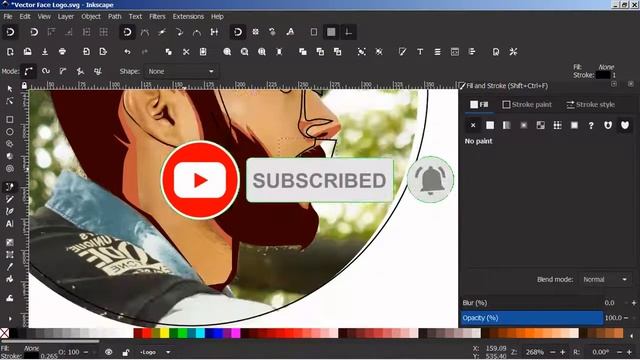Click the Paste clipboard icon
The width and height of the screenshot is (640, 360).
pos(203,52)
